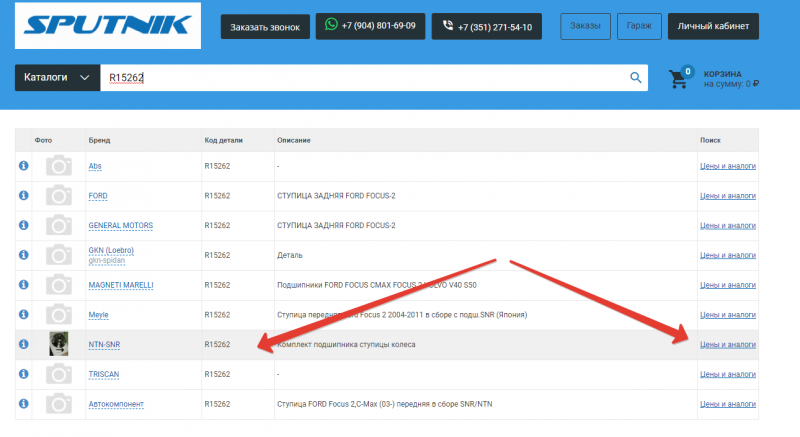Screen dimensions: 800x437
Task: Click Цены и аналоги for MAGNETI MARELLI
Action: point(728,285)
